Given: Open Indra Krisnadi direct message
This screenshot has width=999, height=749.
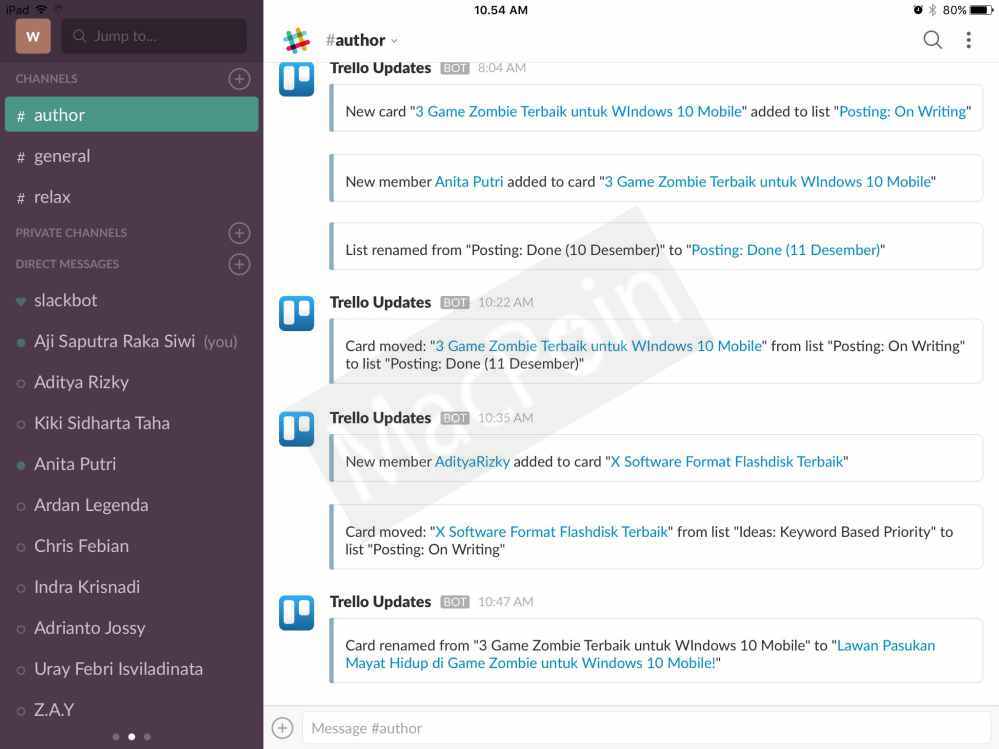Looking at the screenshot, I should click(131, 587).
